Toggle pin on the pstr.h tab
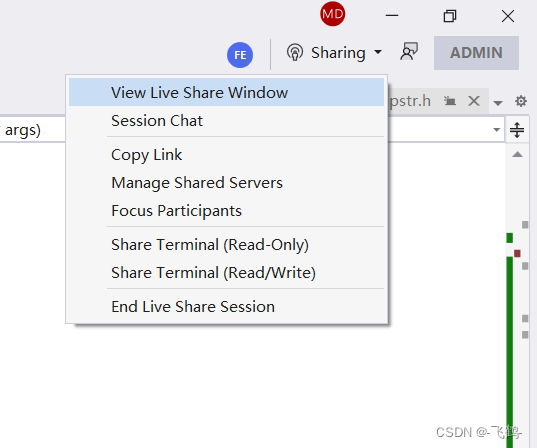The image size is (537, 448). [450, 101]
